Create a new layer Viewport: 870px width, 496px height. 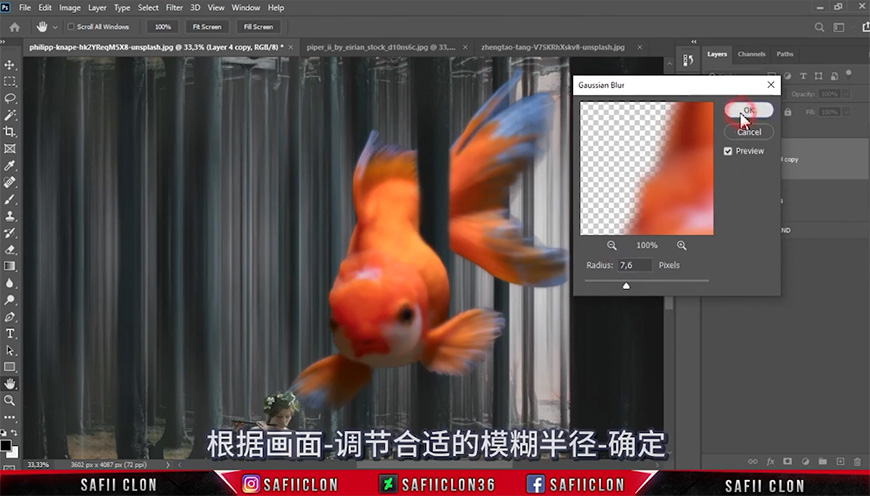pos(840,461)
